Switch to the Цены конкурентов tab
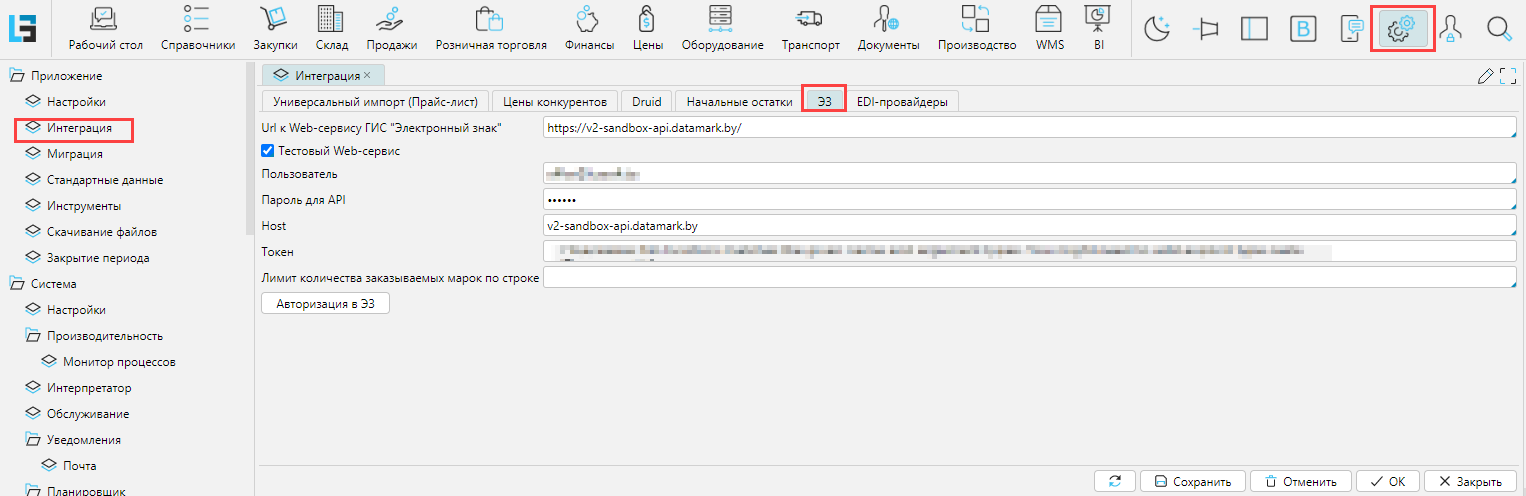This screenshot has width=1526, height=496. pyautogui.click(x=555, y=101)
